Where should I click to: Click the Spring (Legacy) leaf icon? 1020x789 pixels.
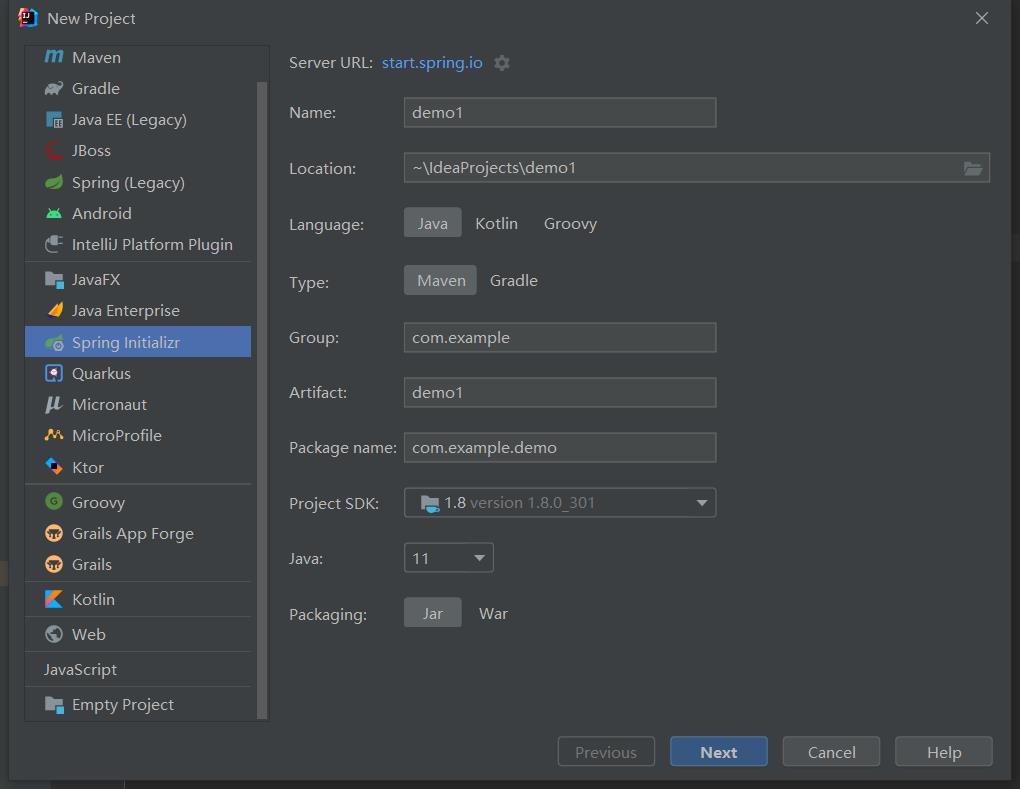click(54, 182)
